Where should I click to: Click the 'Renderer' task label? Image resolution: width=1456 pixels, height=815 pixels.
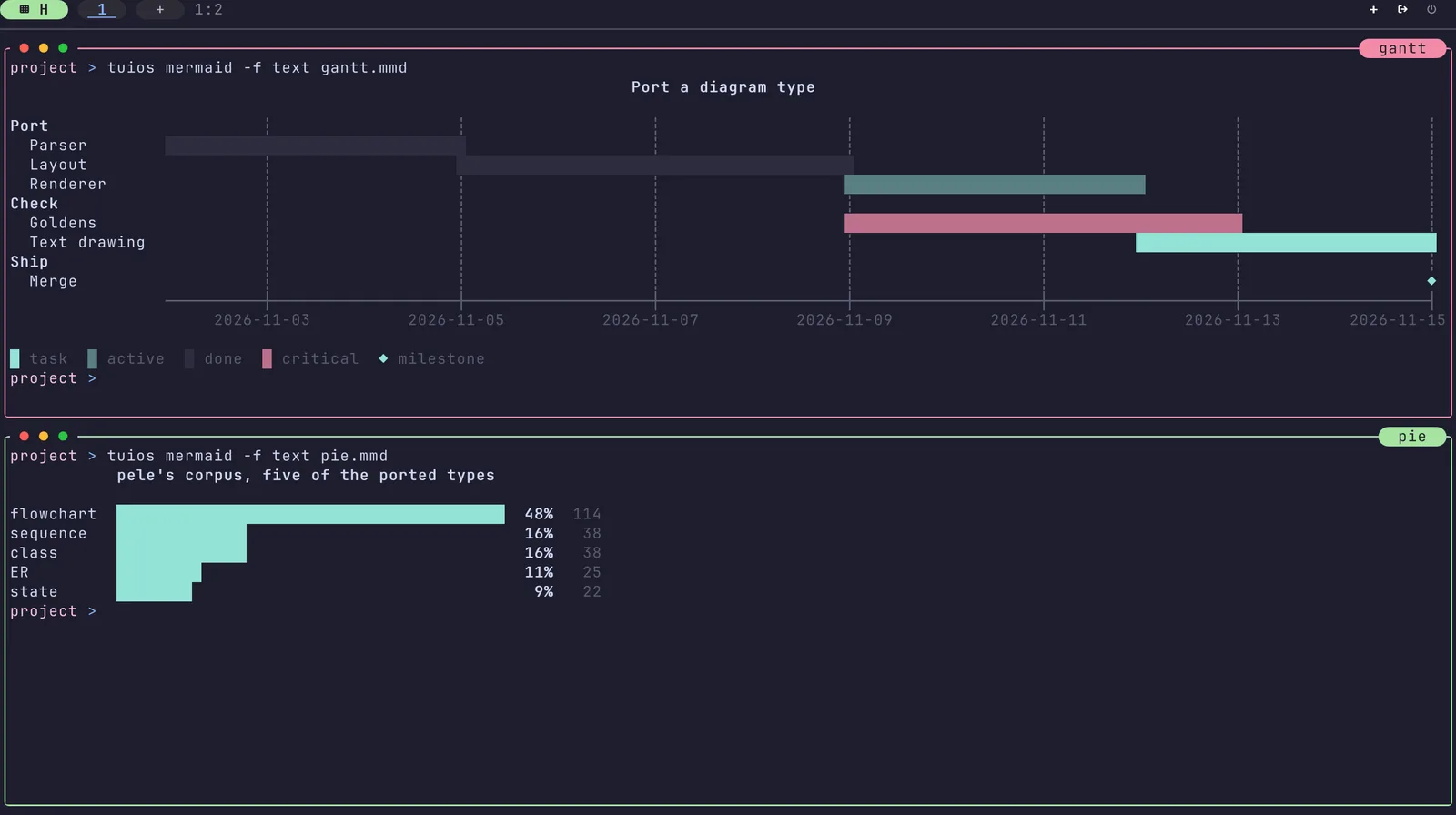pyautogui.click(x=68, y=185)
